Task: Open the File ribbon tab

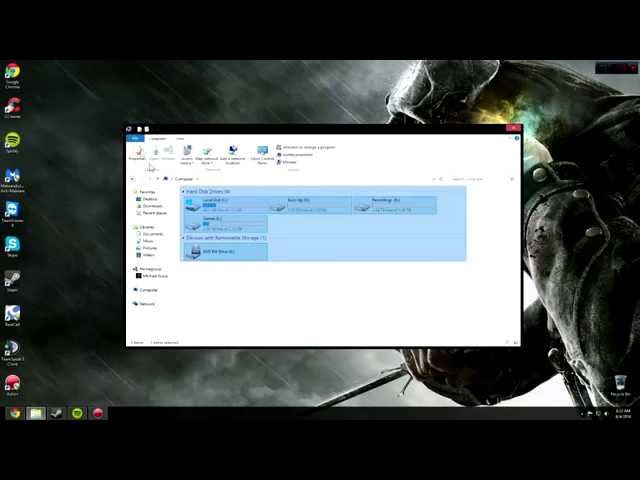Action: [135, 138]
